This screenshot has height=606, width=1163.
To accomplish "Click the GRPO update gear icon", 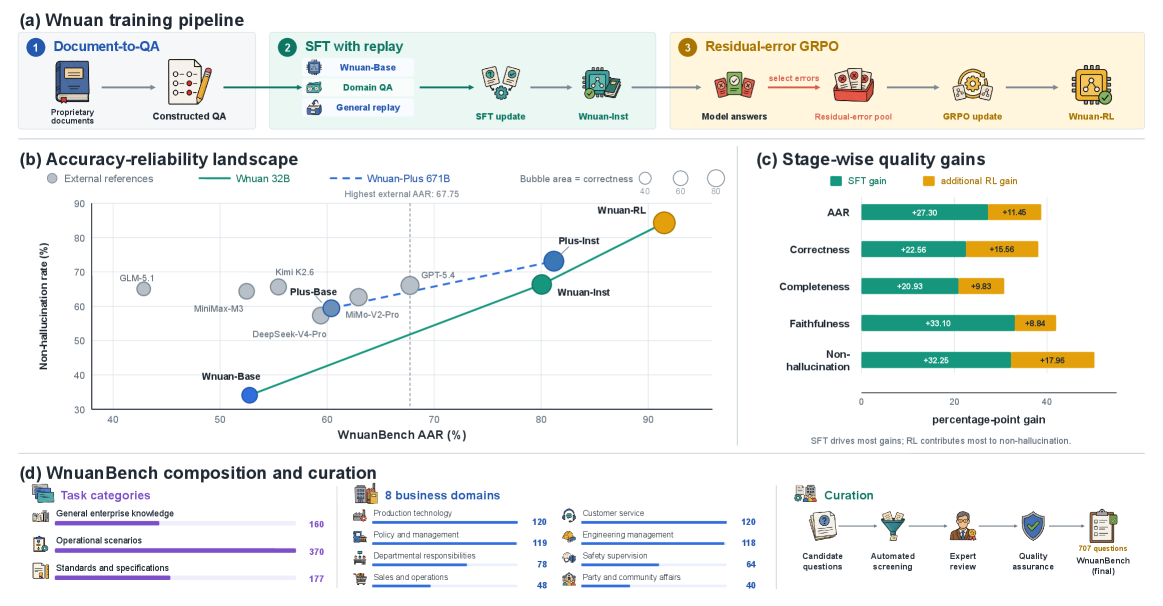I will pos(972,85).
